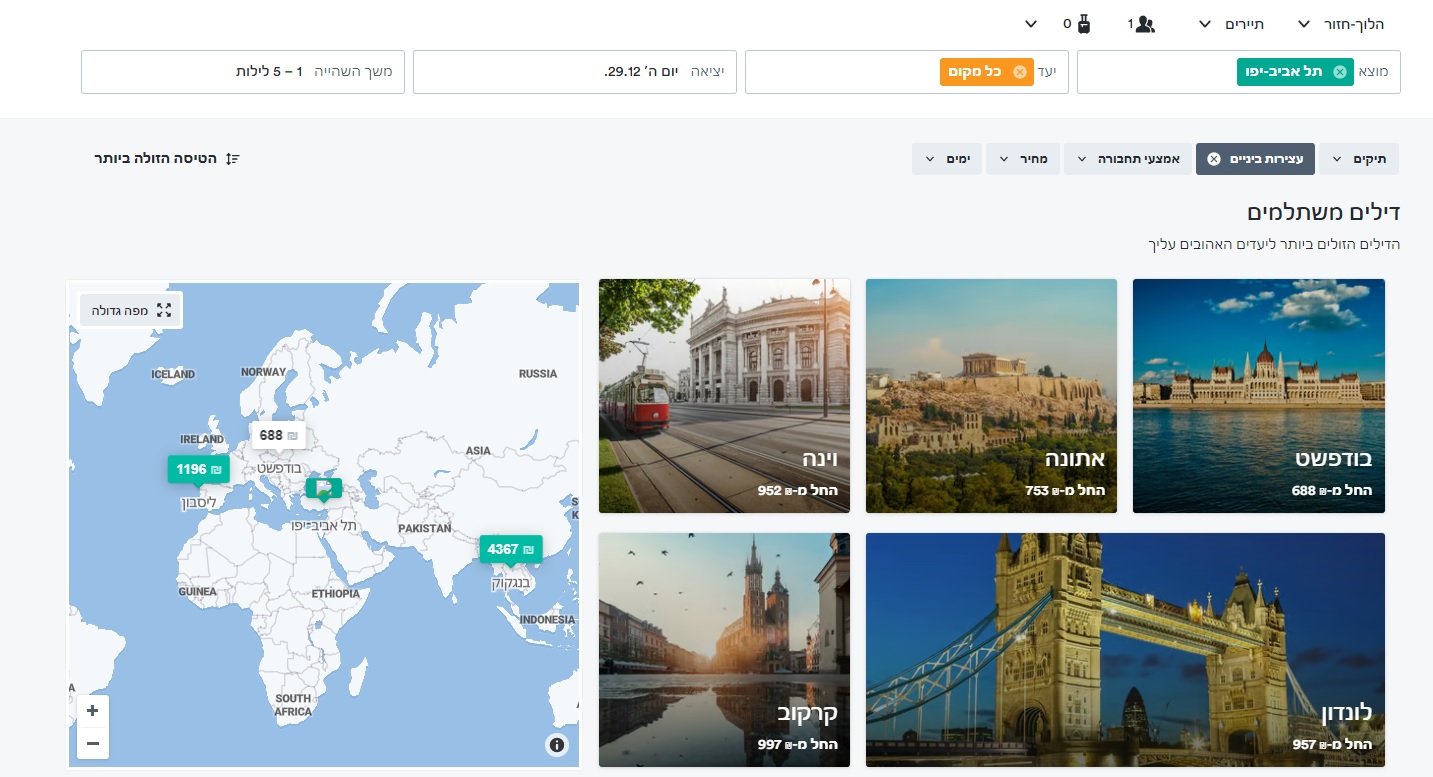Click the יציאה departure date field
The height and width of the screenshot is (777, 1433).
(x=575, y=72)
